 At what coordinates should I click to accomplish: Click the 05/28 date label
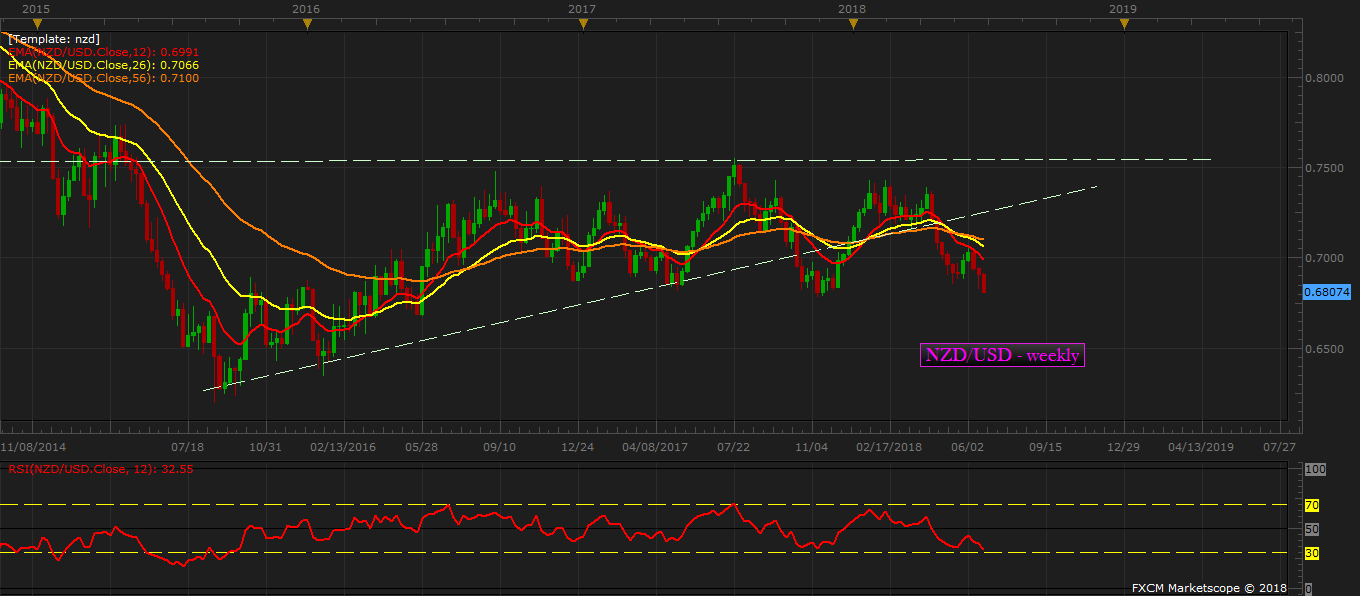(x=421, y=447)
